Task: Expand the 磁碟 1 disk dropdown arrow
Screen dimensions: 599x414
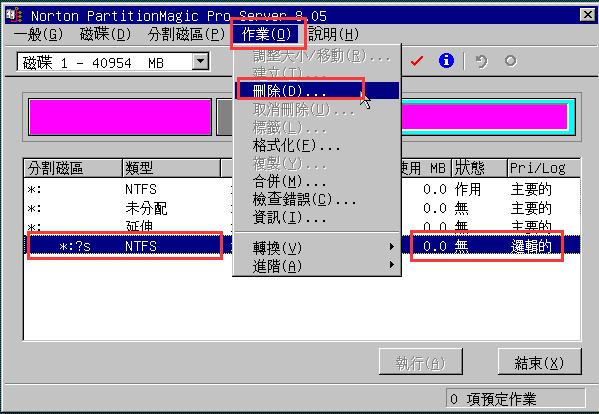Action: point(200,61)
